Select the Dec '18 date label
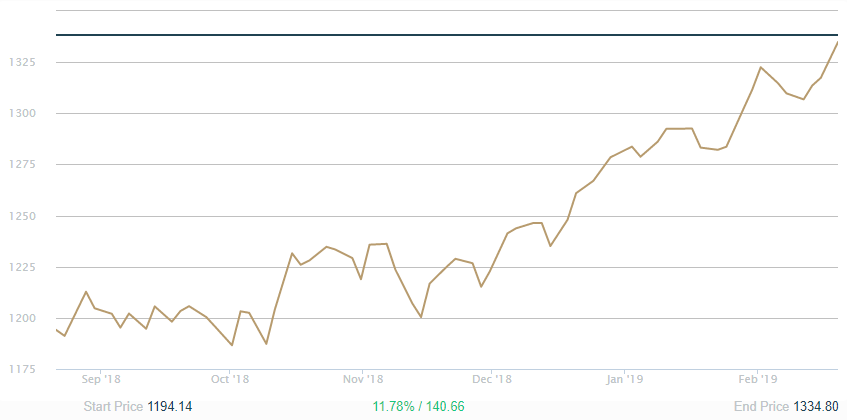 point(492,380)
